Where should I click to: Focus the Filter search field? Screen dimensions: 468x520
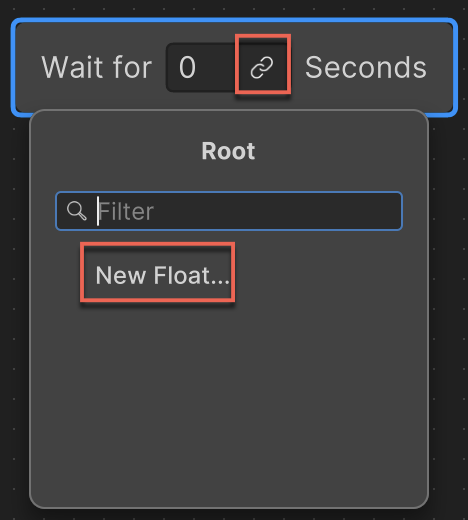pos(229,211)
